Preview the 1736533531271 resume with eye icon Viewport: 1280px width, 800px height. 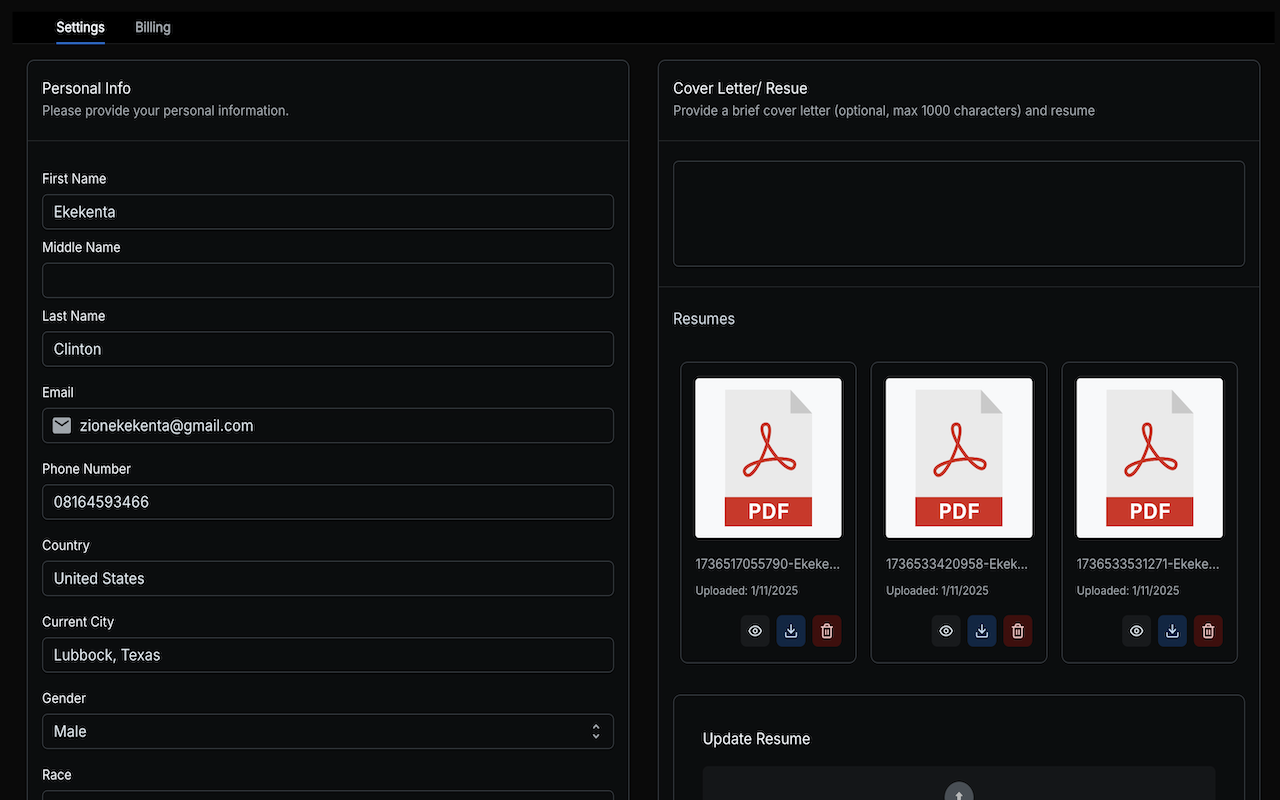pyautogui.click(x=1136, y=631)
